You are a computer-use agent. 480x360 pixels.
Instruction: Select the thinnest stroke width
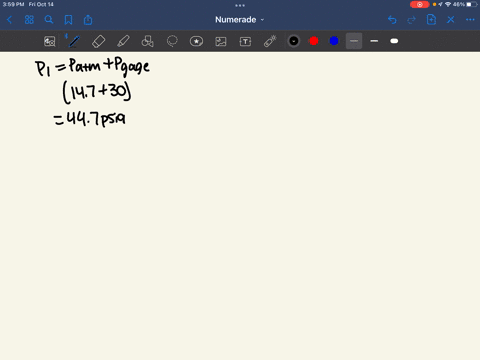pos(354,41)
